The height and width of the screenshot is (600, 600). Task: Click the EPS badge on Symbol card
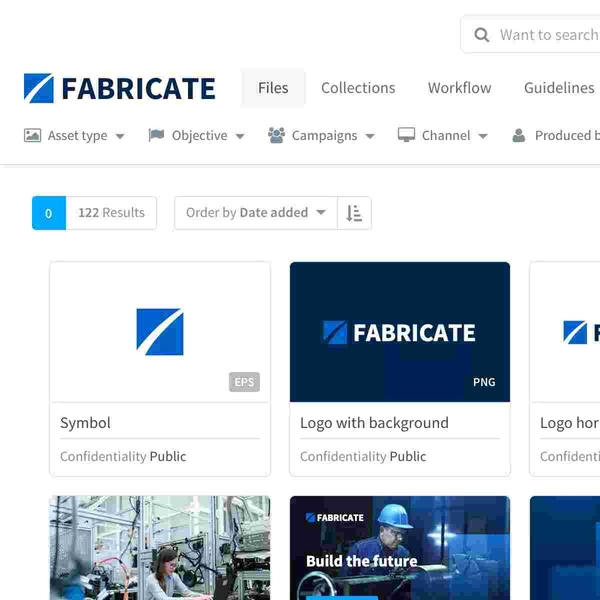244,382
